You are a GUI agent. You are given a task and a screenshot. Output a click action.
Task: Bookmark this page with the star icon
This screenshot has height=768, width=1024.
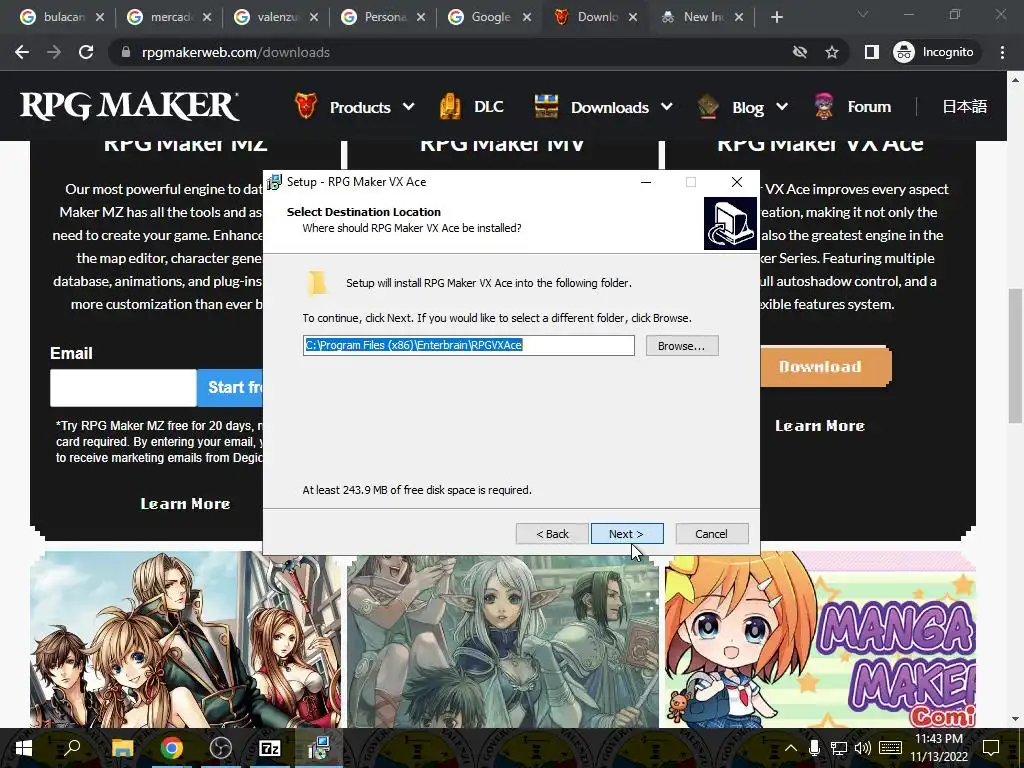click(831, 52)
